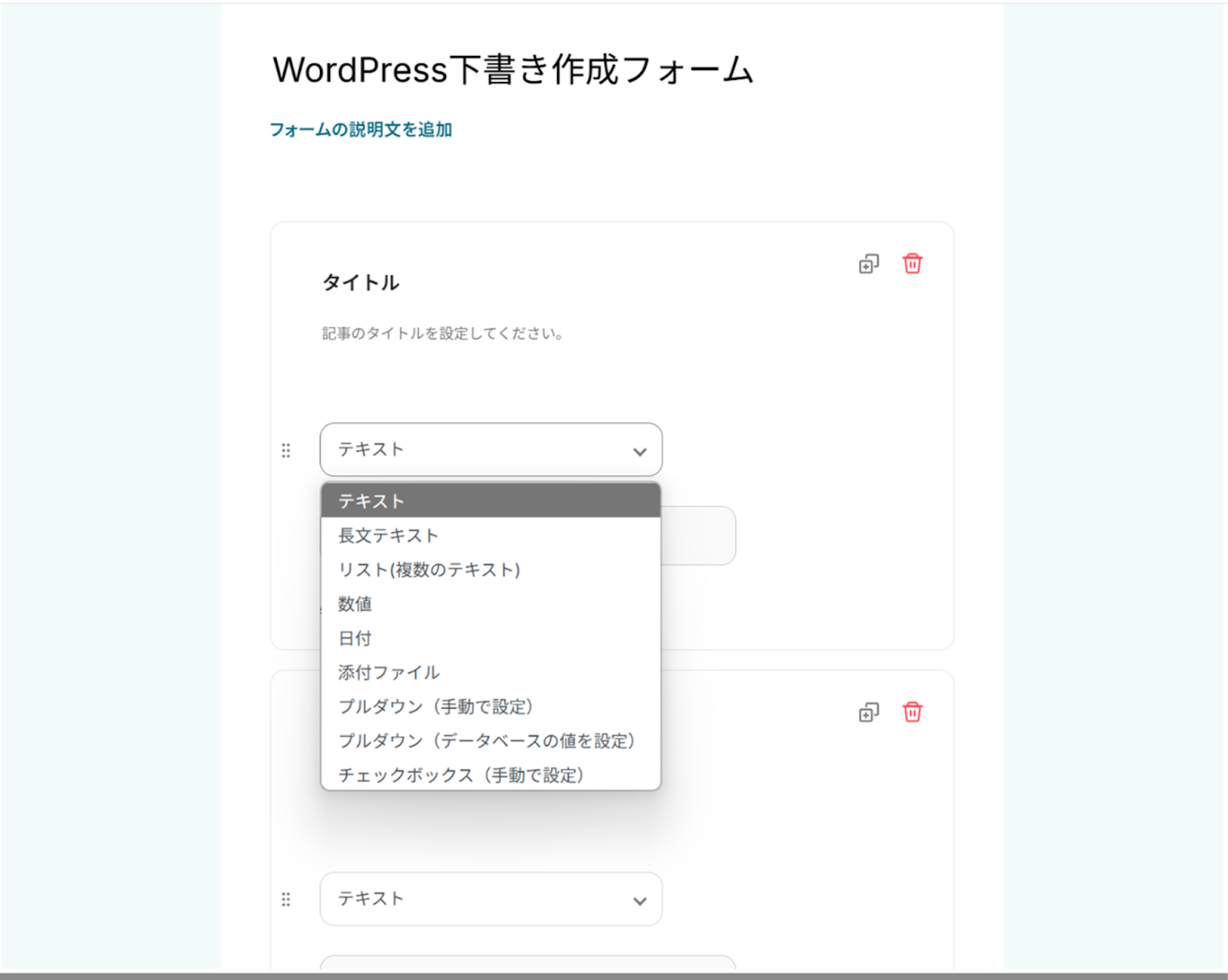Duplicate the second question card
1228x980 pixels.
click(868, 712)
